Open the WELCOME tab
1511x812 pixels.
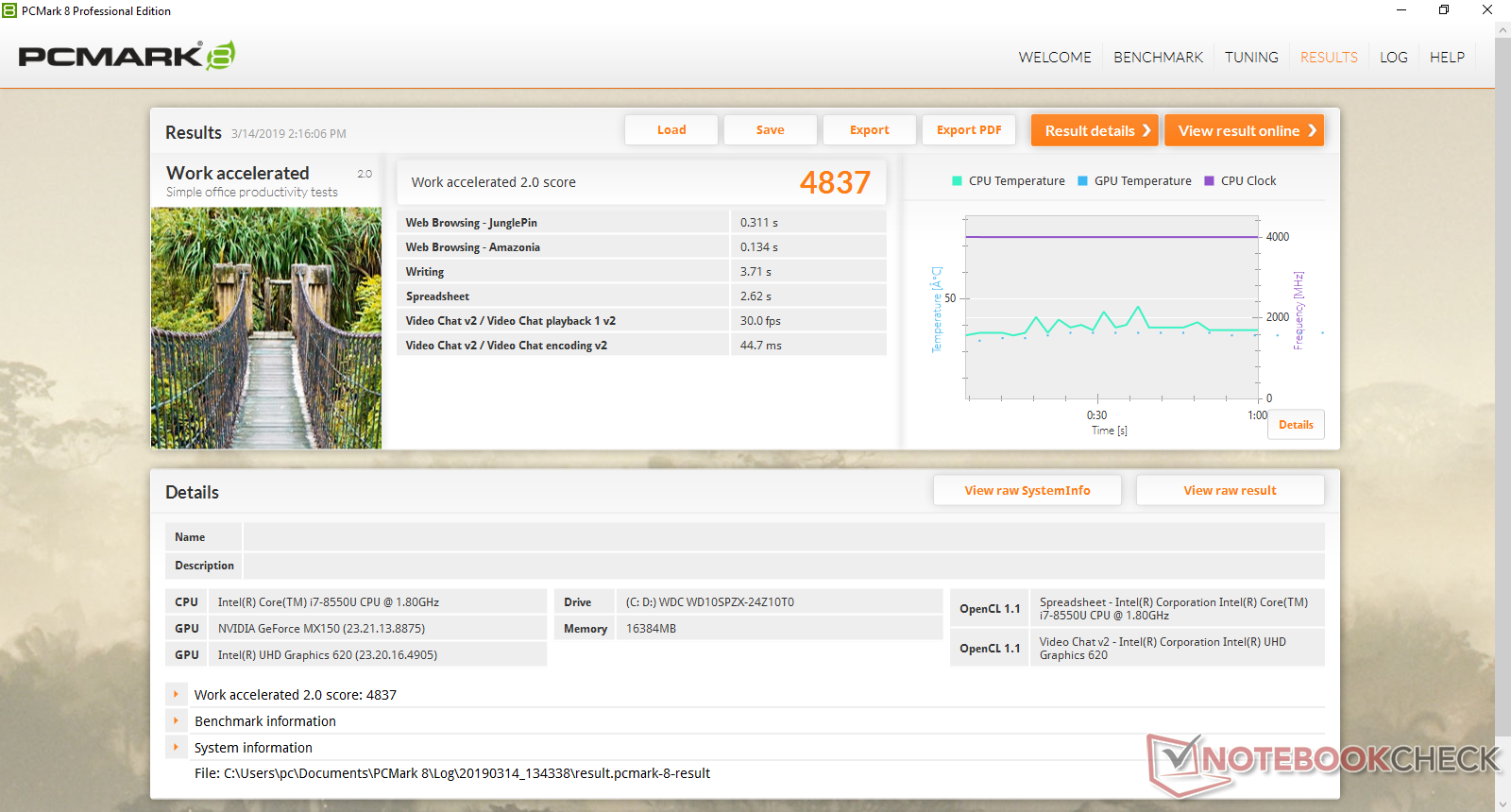[x=1055, y=58]
